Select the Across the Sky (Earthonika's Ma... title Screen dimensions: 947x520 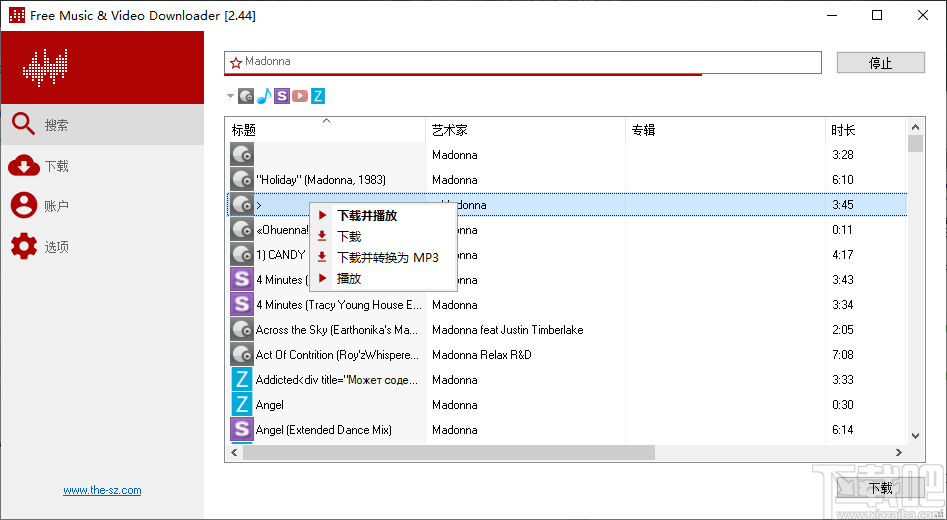336,330
